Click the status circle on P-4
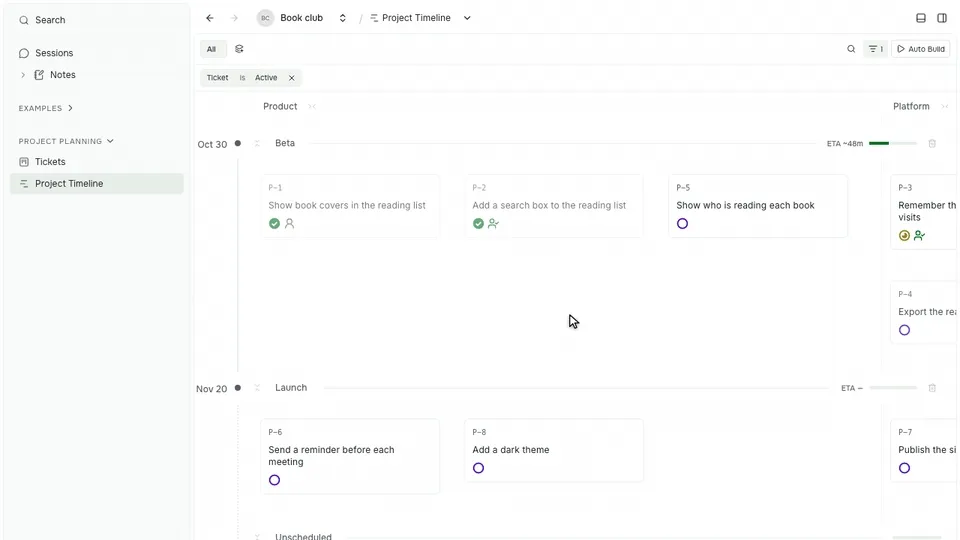 tap(904, 330)
